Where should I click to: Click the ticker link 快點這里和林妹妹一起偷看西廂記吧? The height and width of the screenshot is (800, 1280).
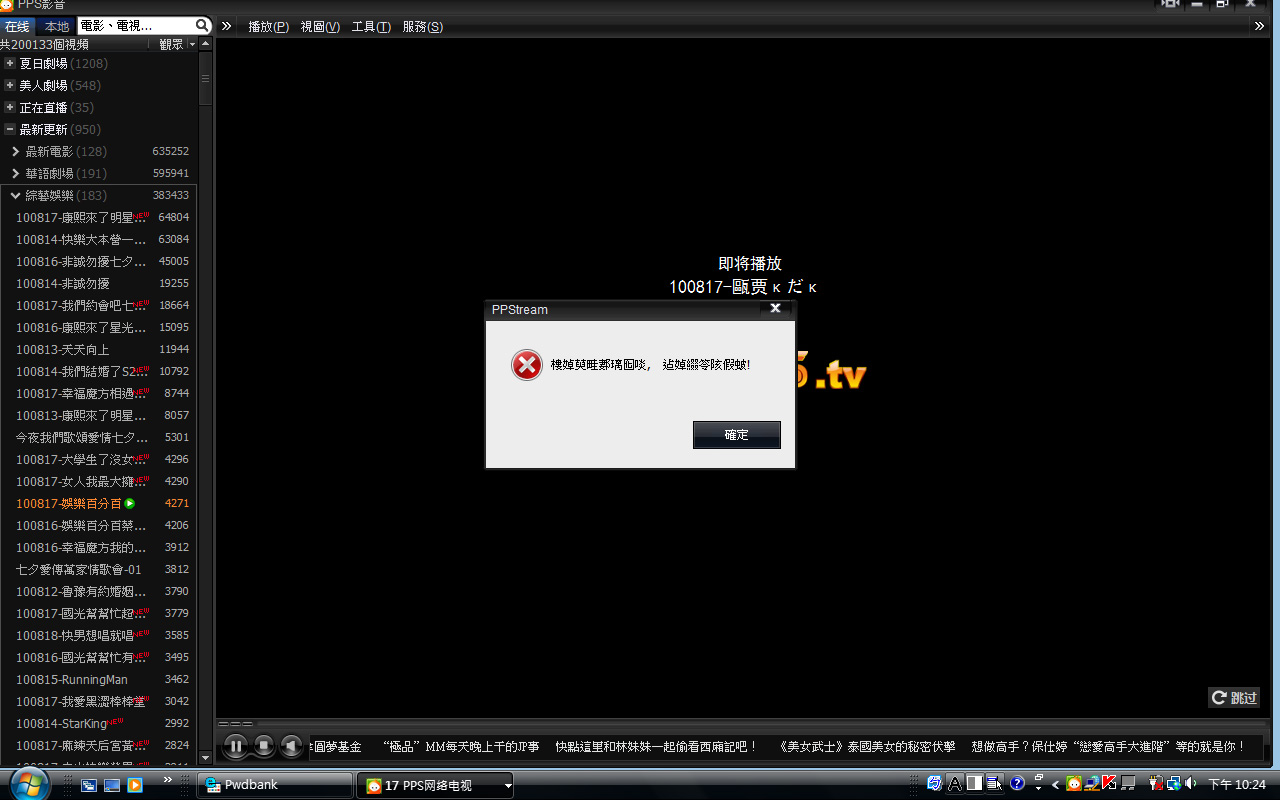tap(657, 746)
